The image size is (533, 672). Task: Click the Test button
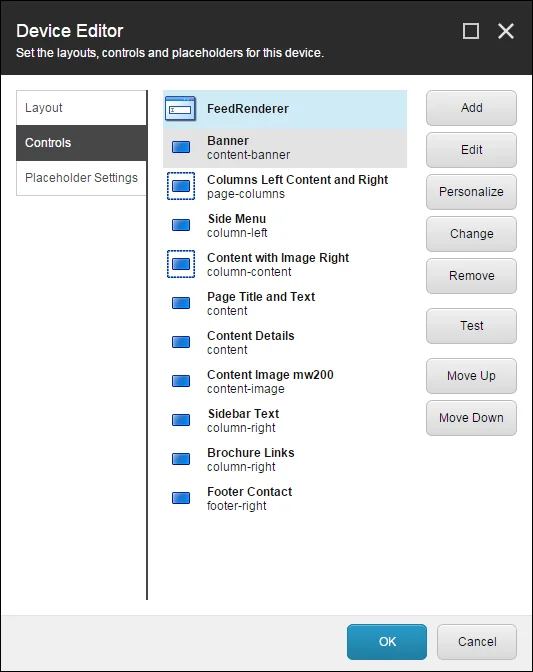click(x=471, y=326)
